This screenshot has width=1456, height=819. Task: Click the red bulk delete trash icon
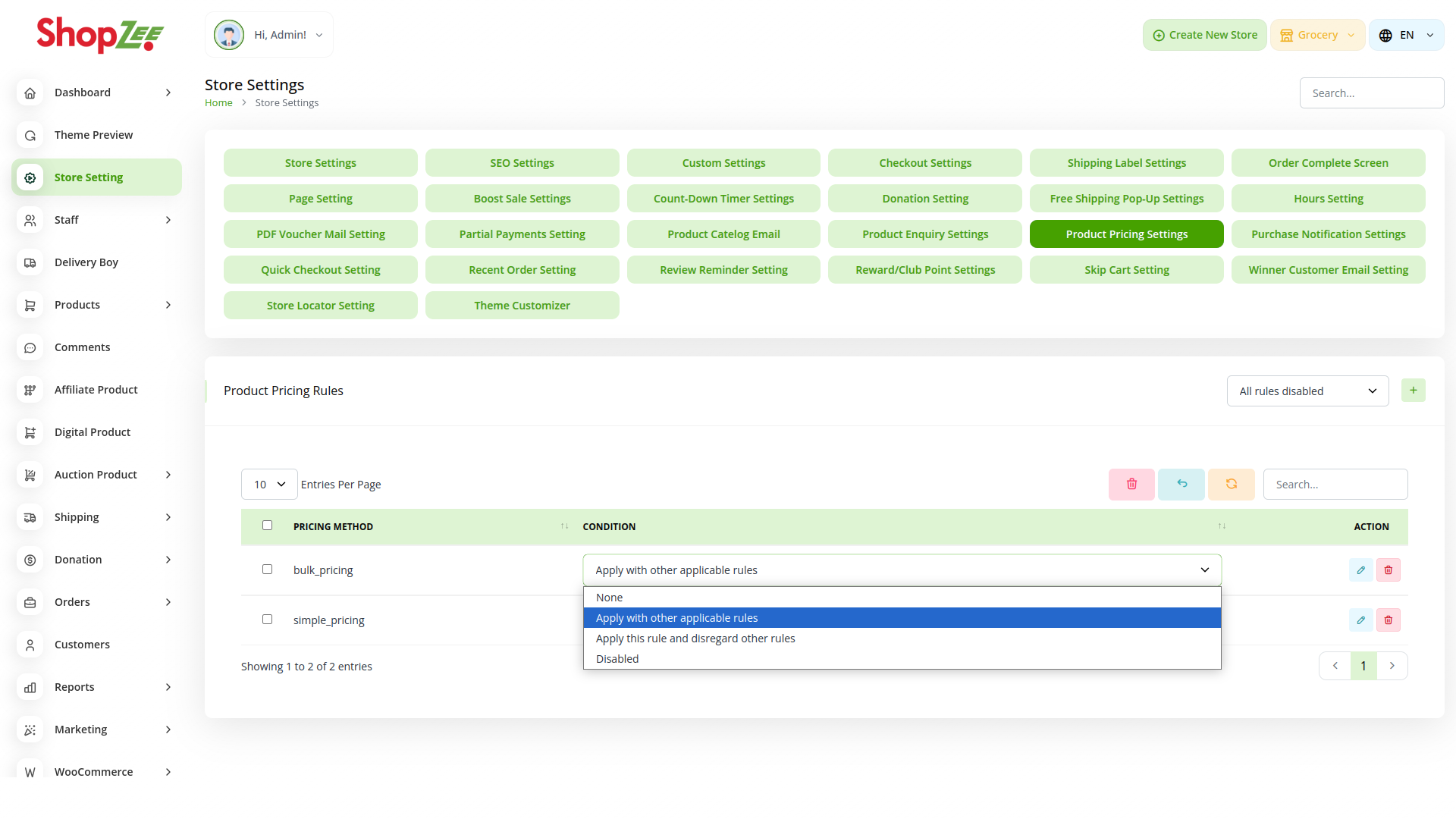click(x=1131, y=484)
